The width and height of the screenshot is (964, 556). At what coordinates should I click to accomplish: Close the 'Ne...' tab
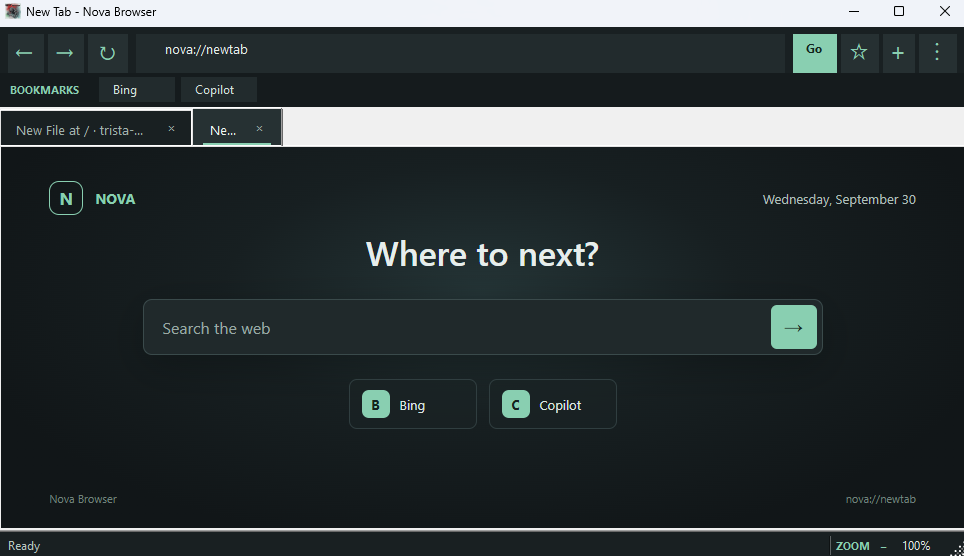click(x=259, y=129)
